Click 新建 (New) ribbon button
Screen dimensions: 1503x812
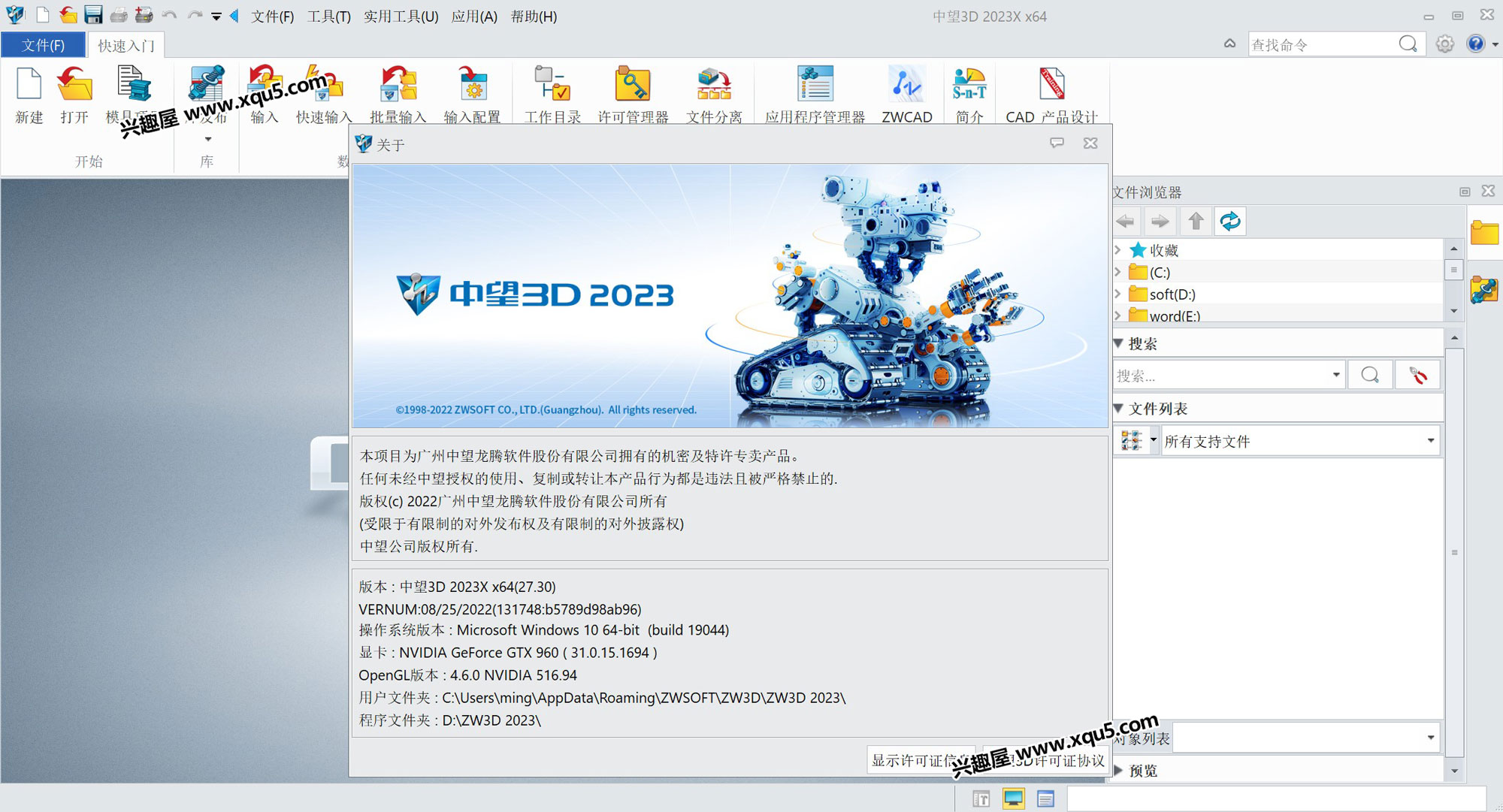(x=29, y=95)
